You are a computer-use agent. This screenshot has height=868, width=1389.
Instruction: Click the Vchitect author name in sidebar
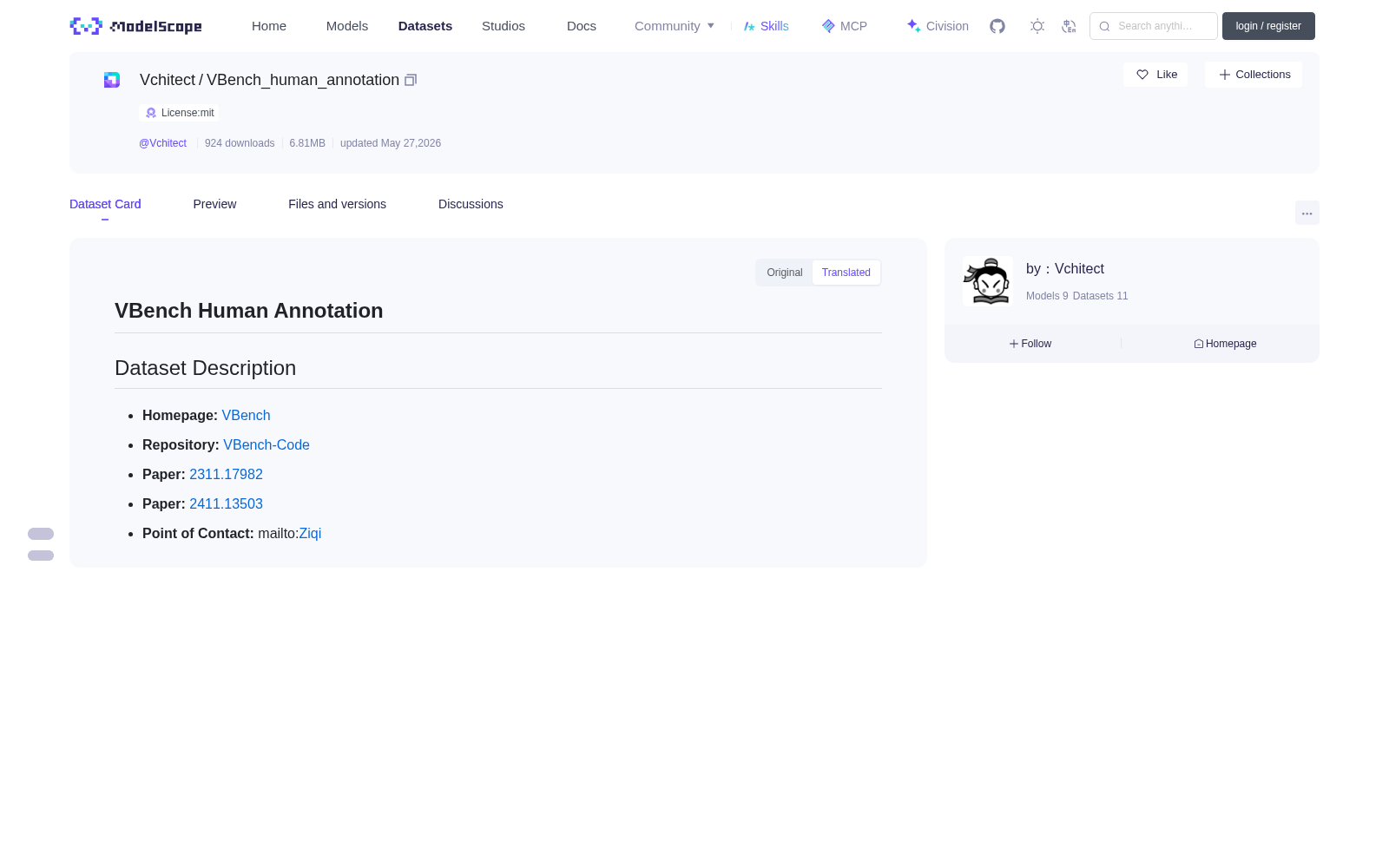click(1079, 269)
